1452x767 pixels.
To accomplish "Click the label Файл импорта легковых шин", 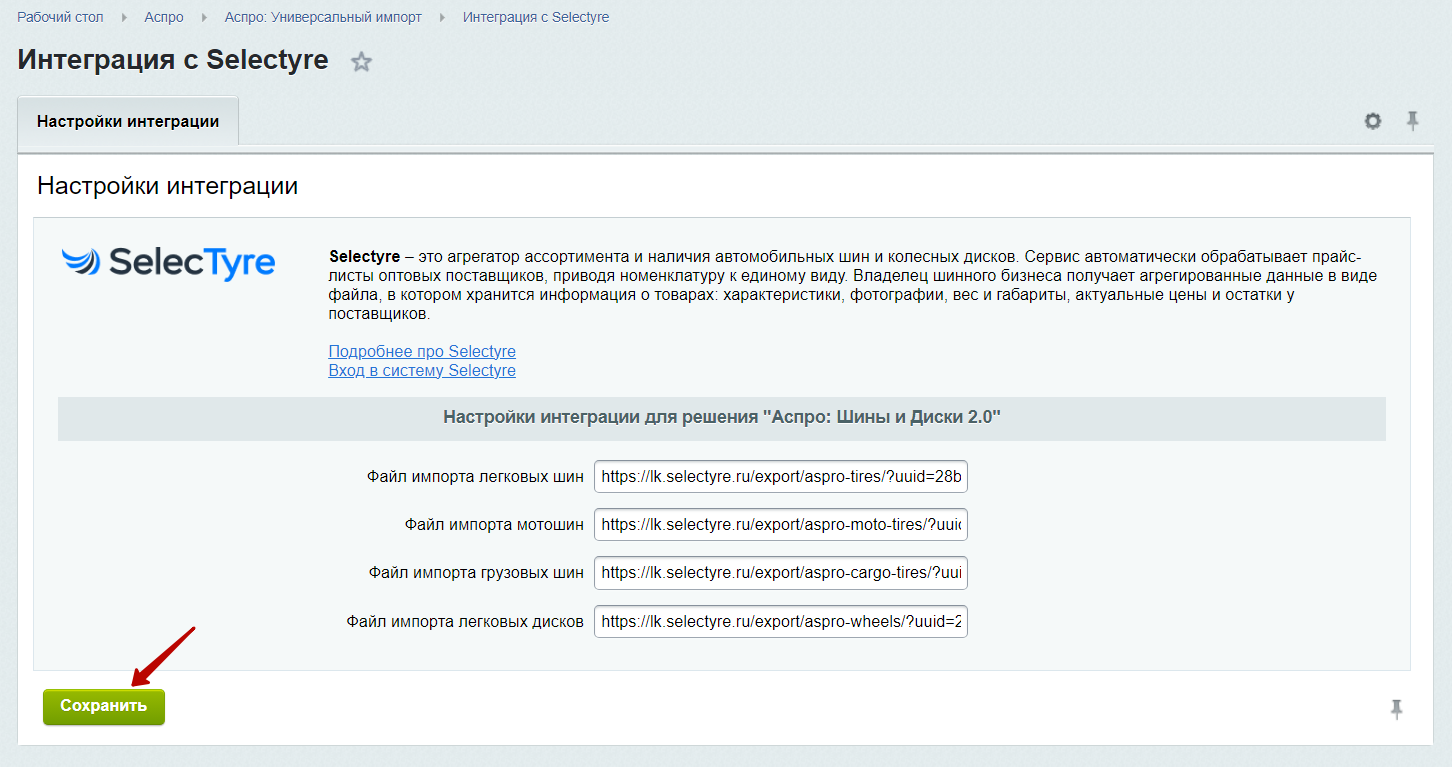I will (475, 477).
